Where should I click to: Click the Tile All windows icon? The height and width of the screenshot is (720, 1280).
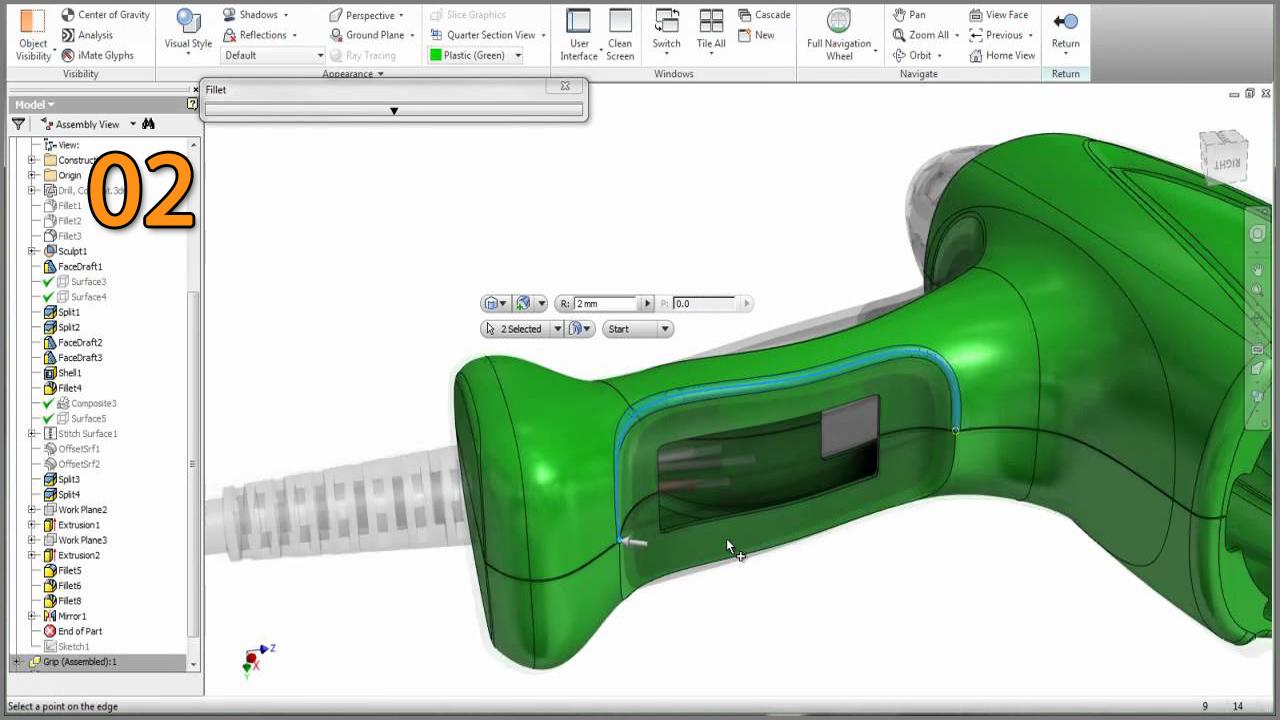click(x=711, y=31)
